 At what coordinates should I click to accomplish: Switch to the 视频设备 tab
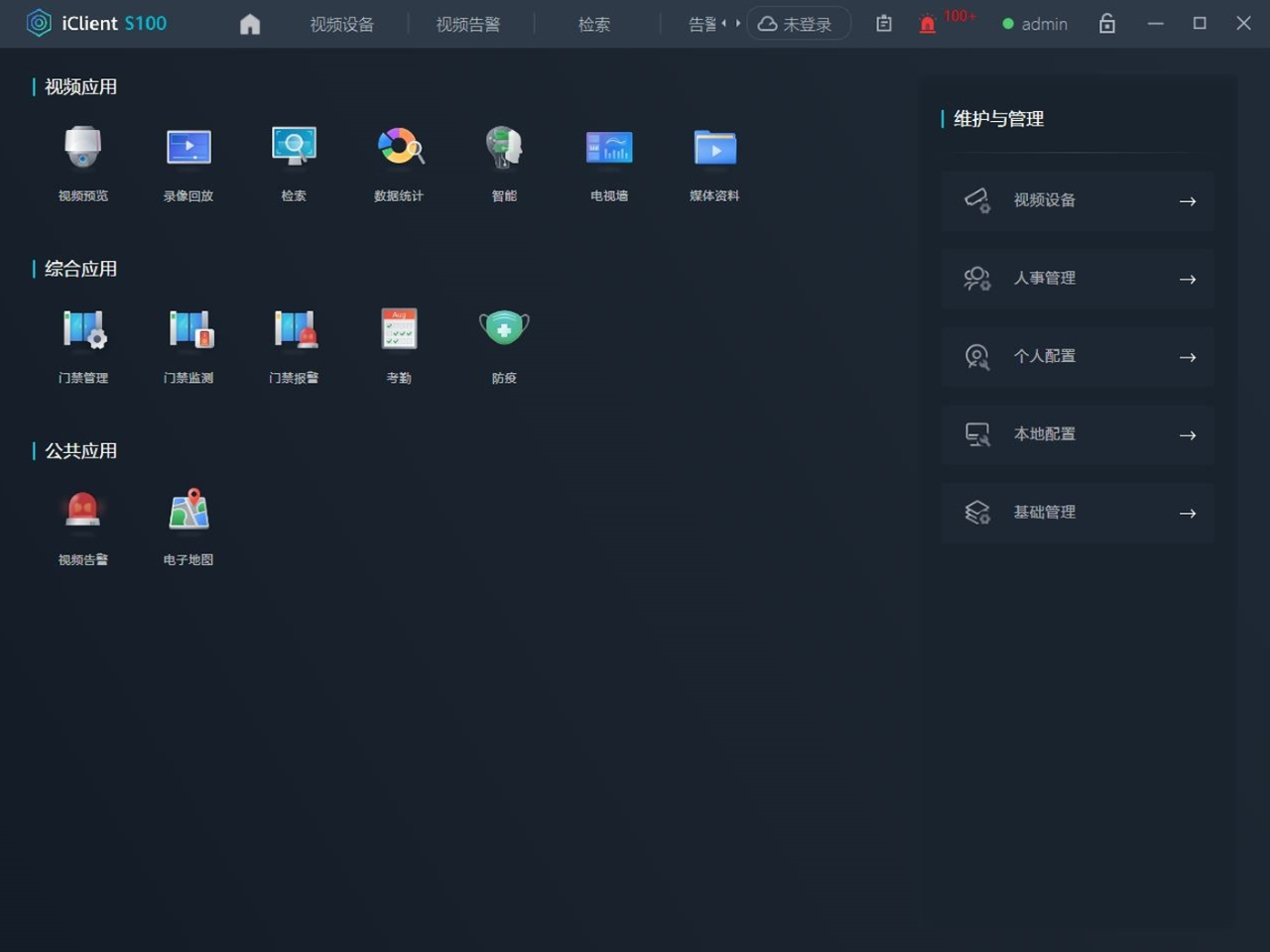[x=341, y=24]
